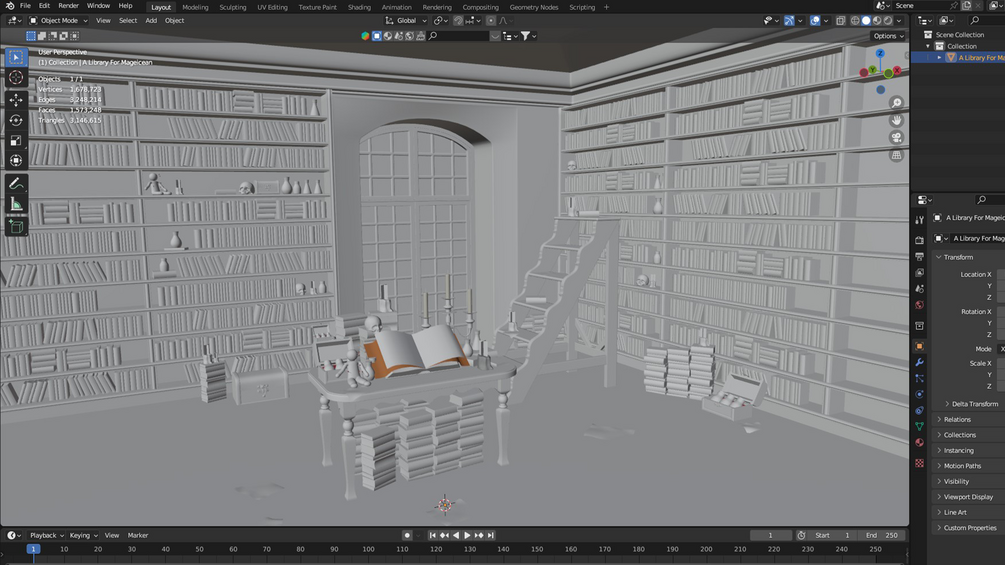Screen dimensions: 1005x565
Task: Choose the Rotate tool
Action: (x=16, y=120)
